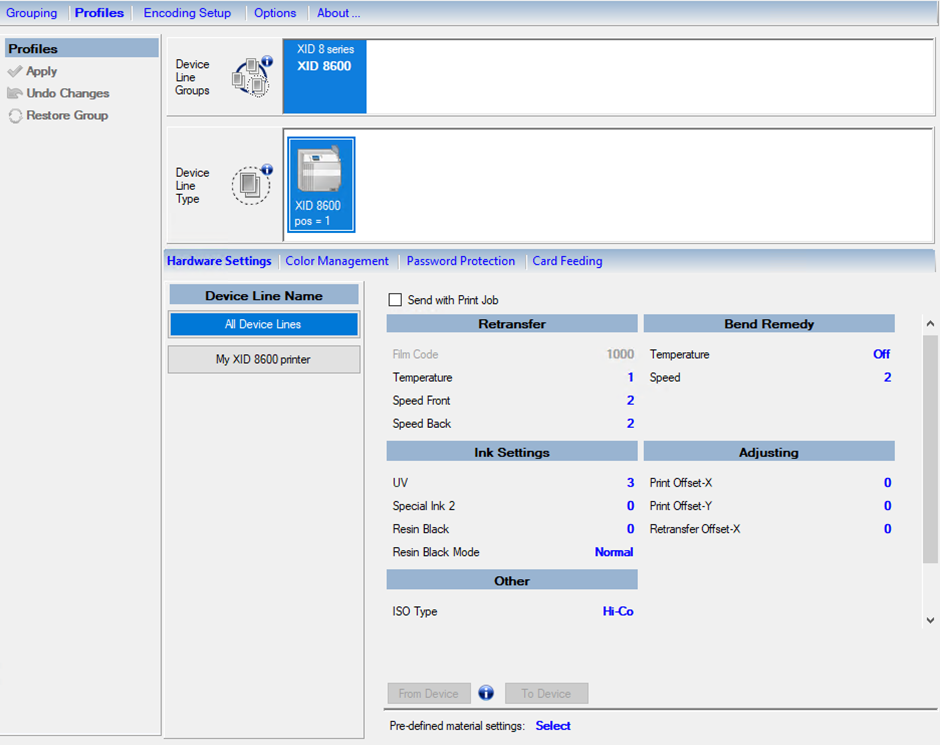Viewport: 940px width, 745px height.
Task: Open info badge on Device Line Type icon
Action: click(x=267, y=170)
